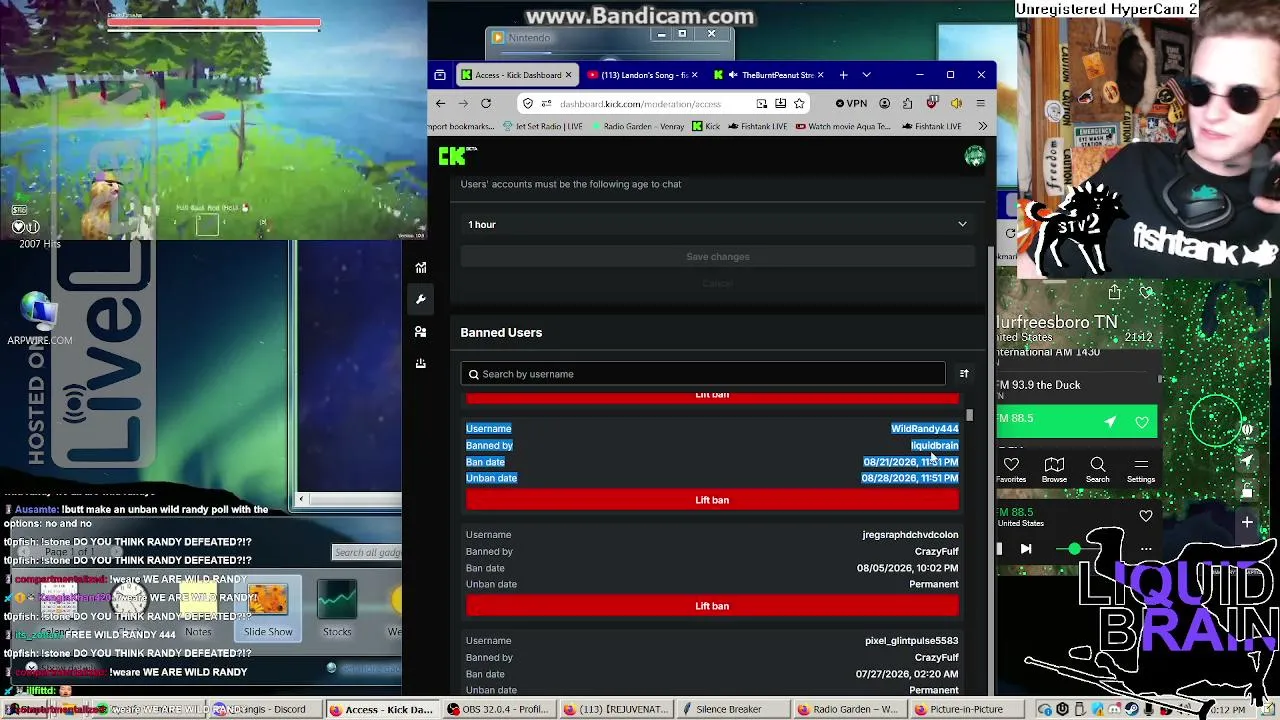Select FM 93.9 the Duck station
1280x720 pixels.
[1077, 385]
